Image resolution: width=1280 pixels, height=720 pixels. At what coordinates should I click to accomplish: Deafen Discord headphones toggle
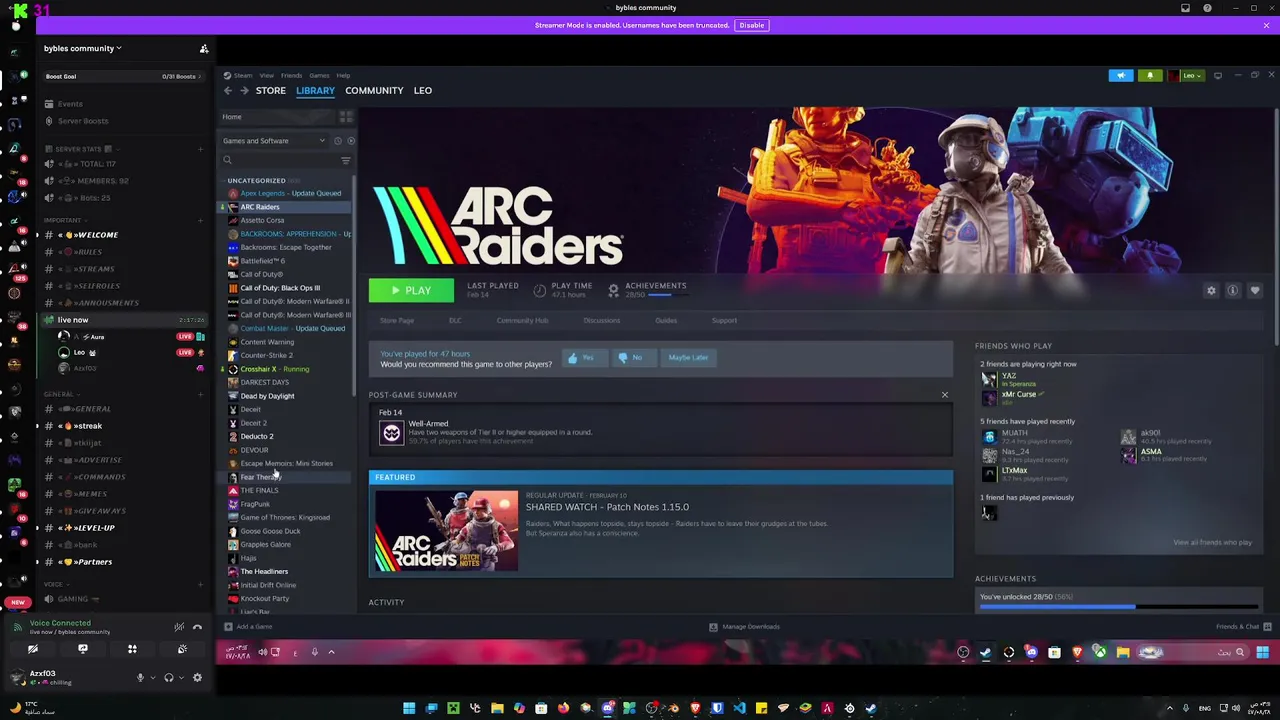tap(168, 678)
